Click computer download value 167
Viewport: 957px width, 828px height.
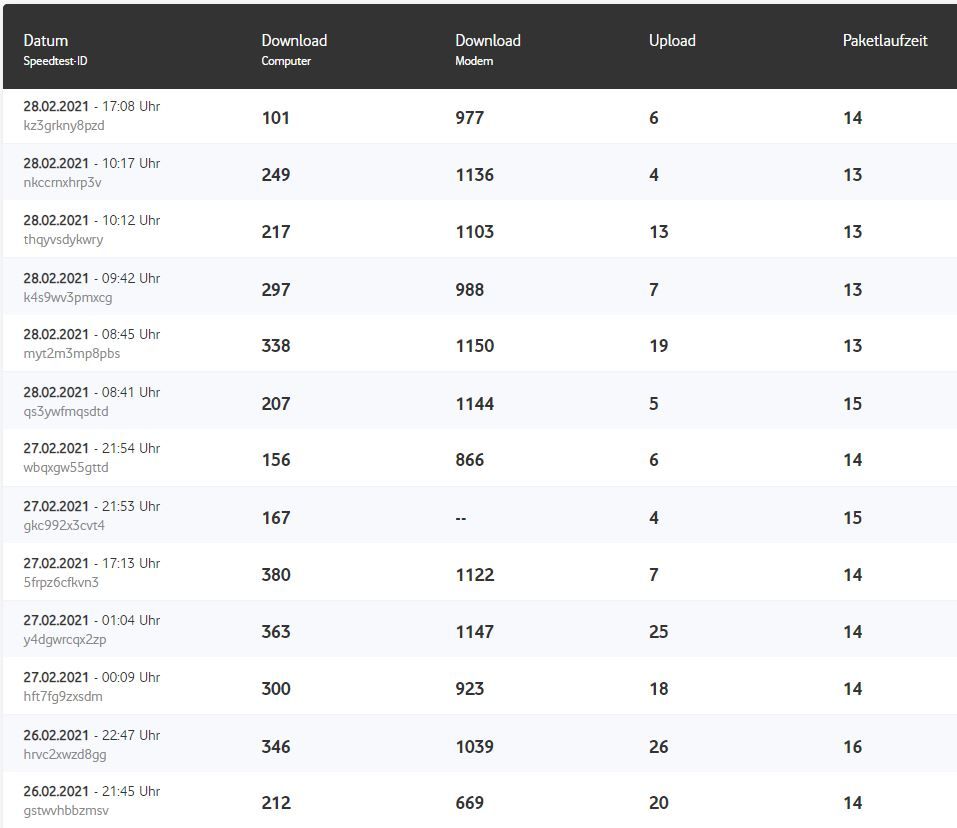click(x=276, y=518)
